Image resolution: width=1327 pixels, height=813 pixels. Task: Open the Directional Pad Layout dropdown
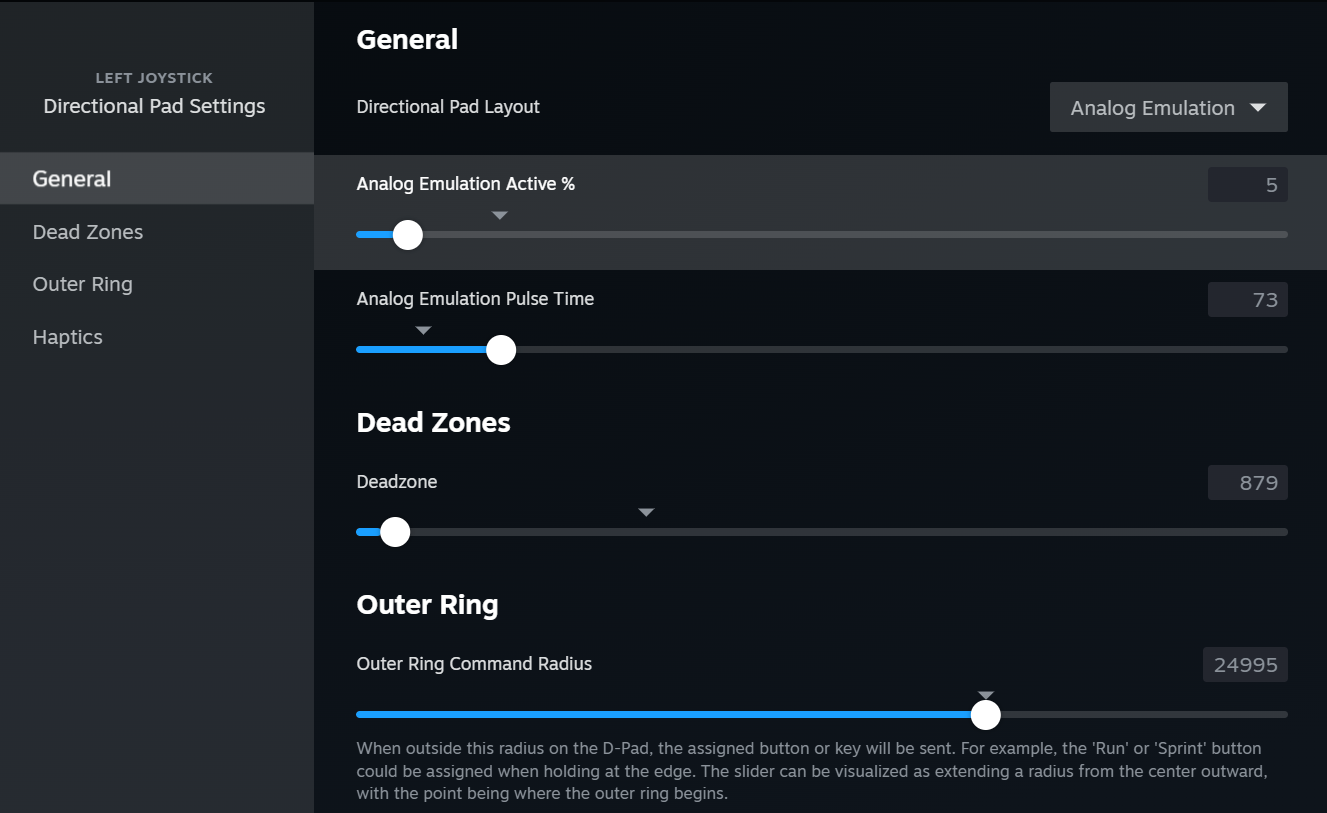point(1168,107)
